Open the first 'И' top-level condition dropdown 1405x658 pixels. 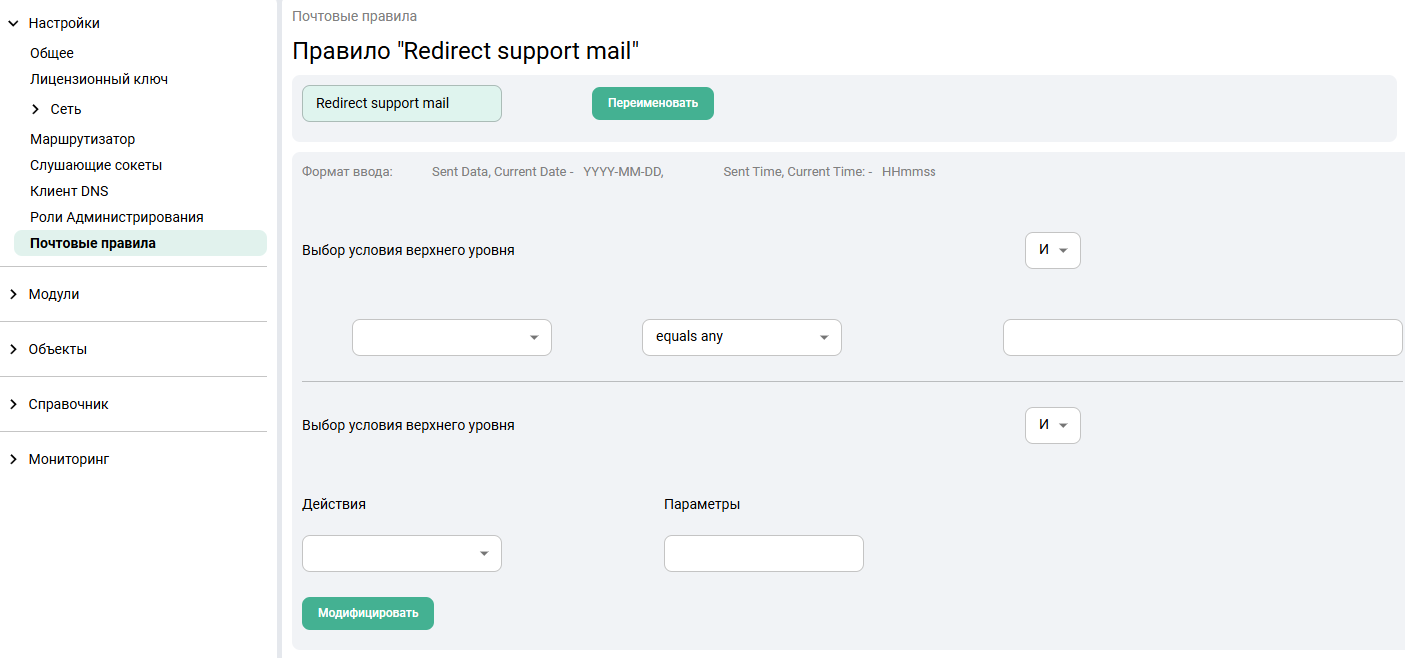[x=1052, y=250]
